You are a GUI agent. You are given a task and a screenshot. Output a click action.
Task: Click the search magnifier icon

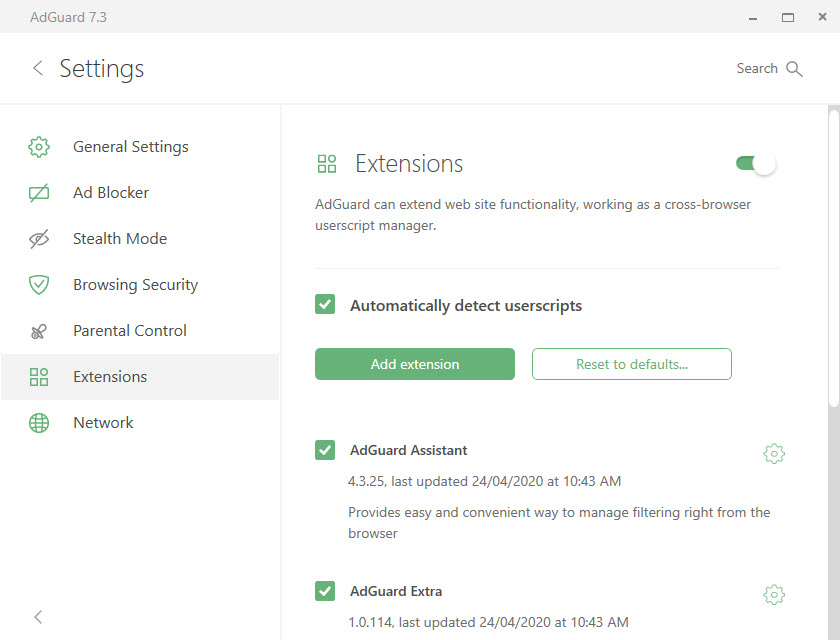coord(794,69)
